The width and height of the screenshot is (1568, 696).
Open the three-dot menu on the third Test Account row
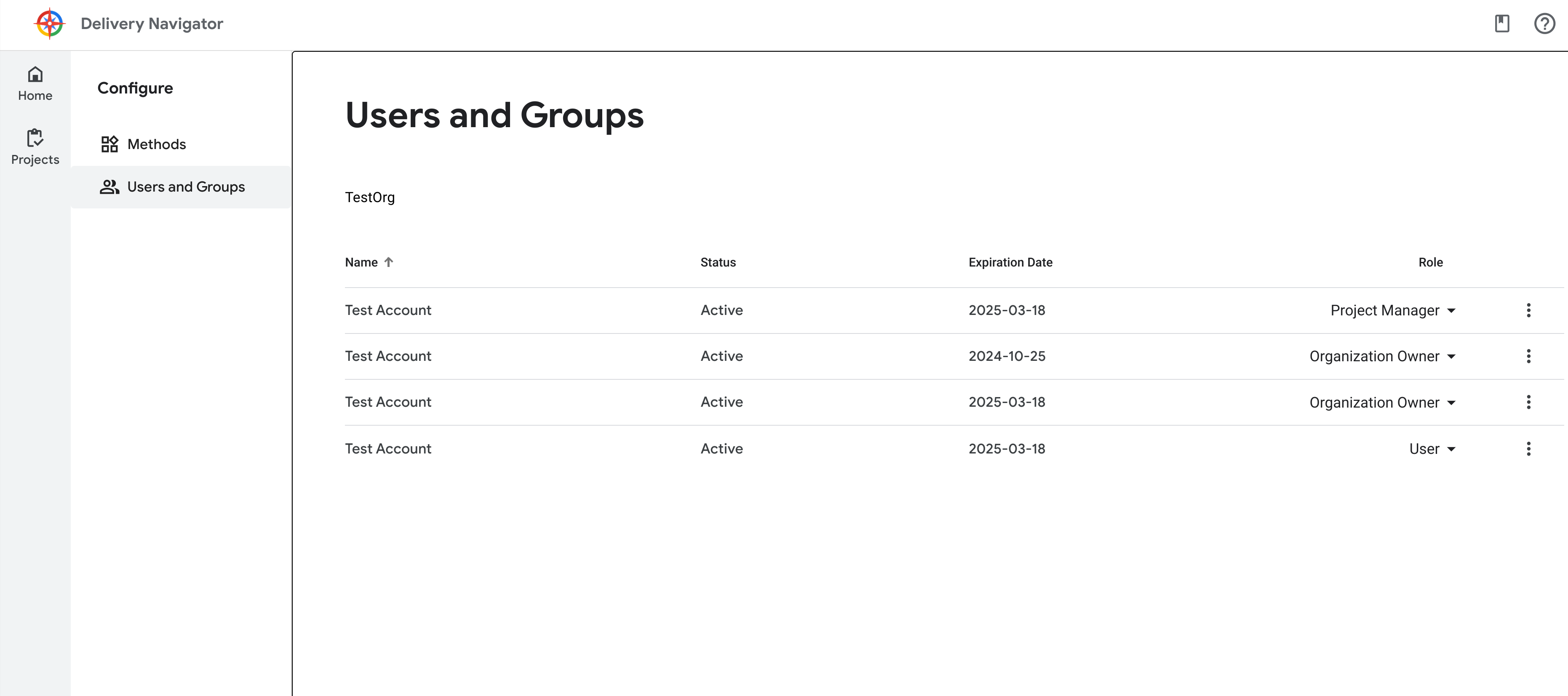pos(1528,402)
